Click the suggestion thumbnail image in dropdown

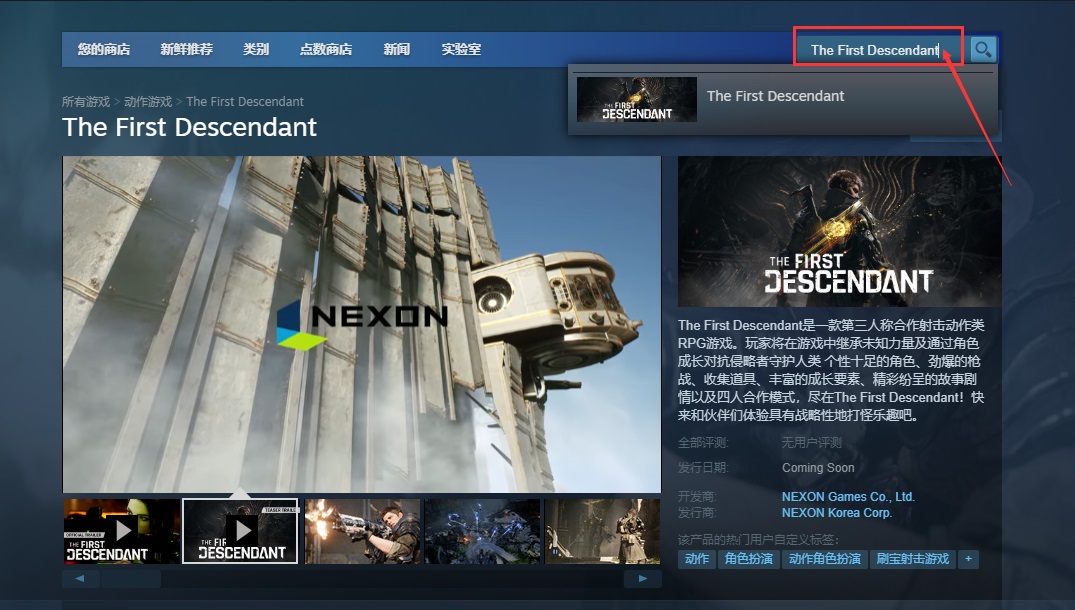coord(637,99)
